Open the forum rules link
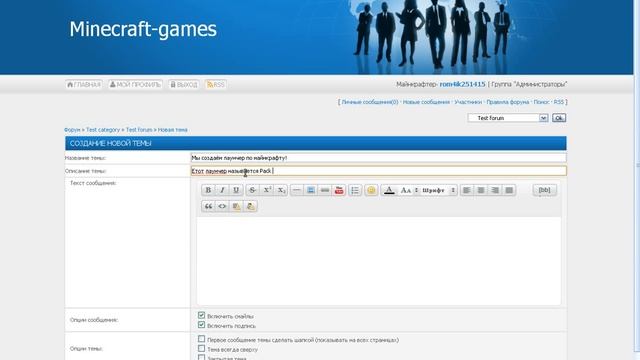The height and width of the screenshot is (360, 640). coord(508,102)
